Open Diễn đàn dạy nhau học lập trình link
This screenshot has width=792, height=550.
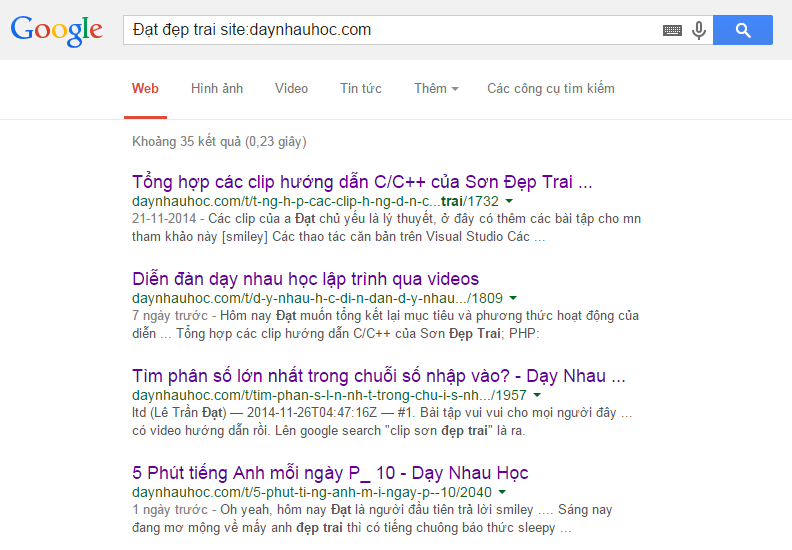[x=306, y=279]
